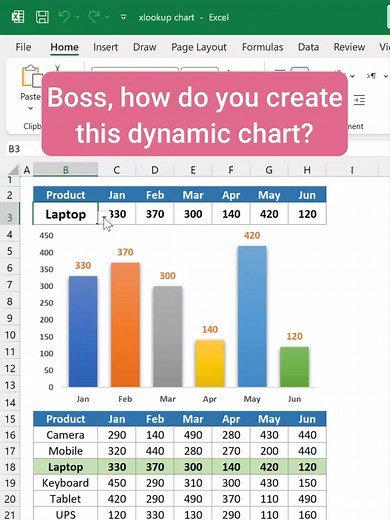390x520 pixels.
Task: Click the cell showing 120 in row 3
Action: coord(307,214)
